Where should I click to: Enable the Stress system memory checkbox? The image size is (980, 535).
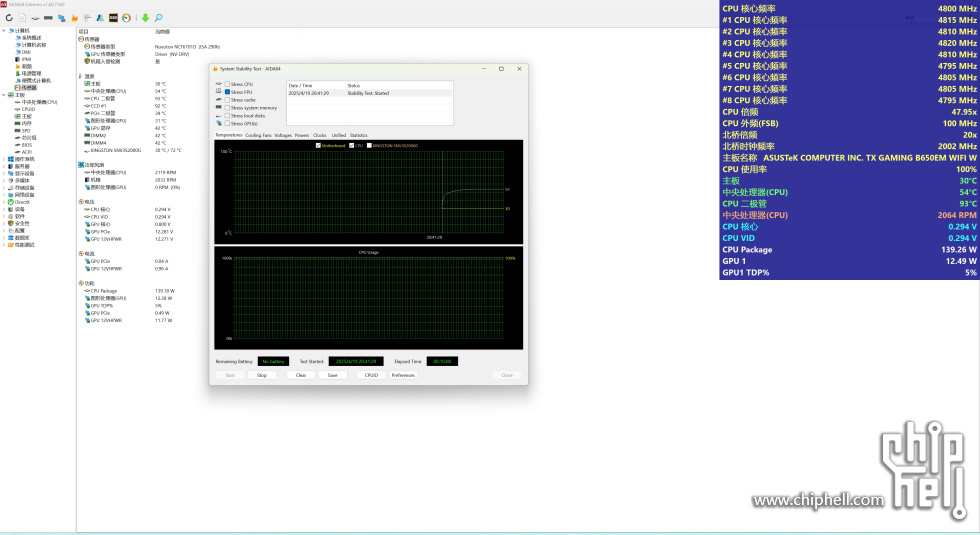(228, 108)
